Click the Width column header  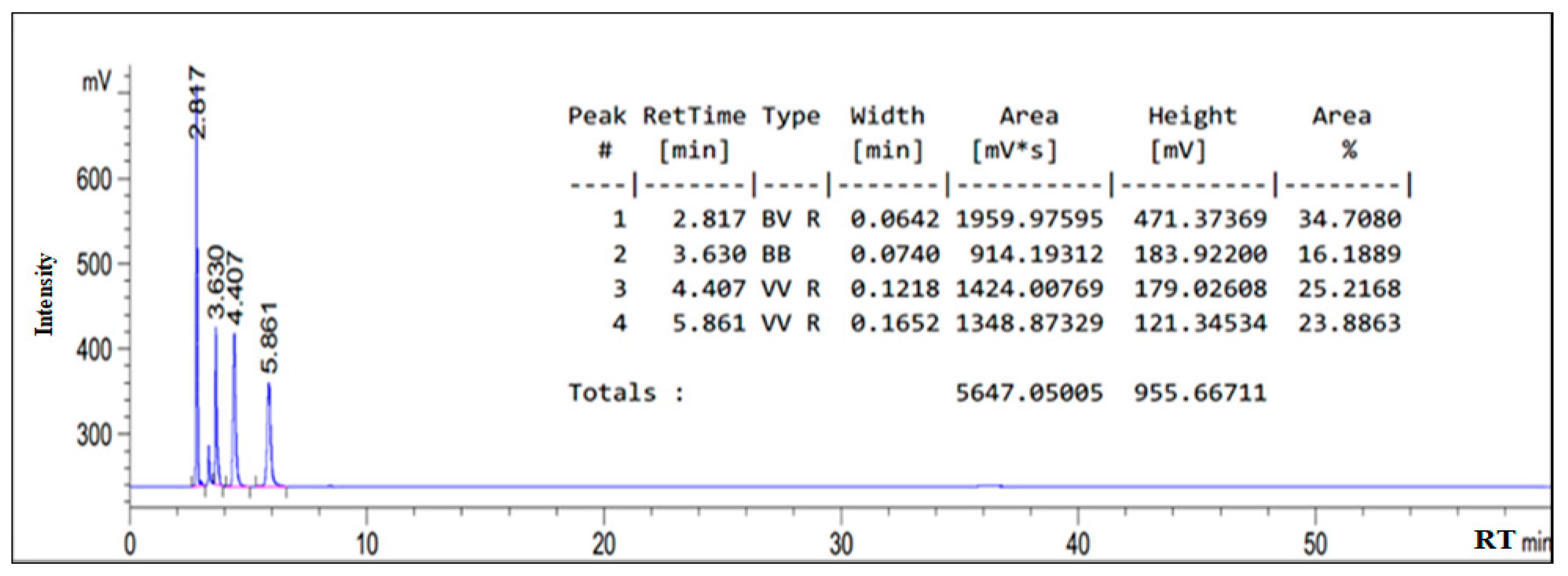[x=888, y=116]
